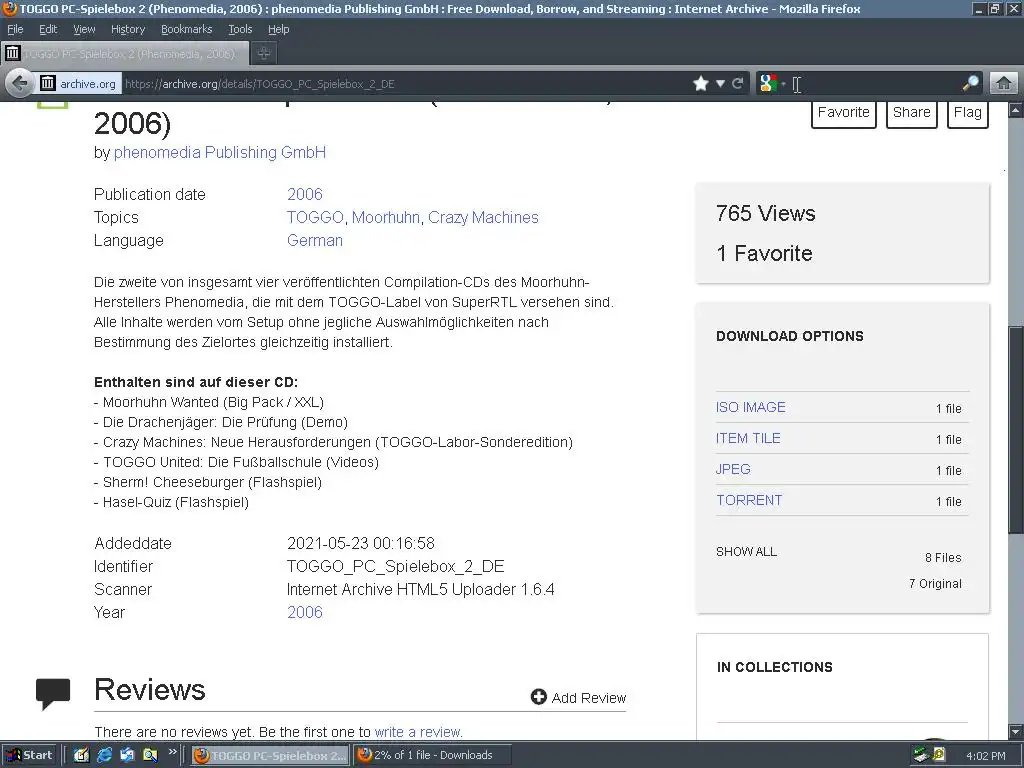Click the fourth quick launch magnifier icon
Image resolution: width=1024 pixels, height=768 pixels.
click(x=150, y=755)
